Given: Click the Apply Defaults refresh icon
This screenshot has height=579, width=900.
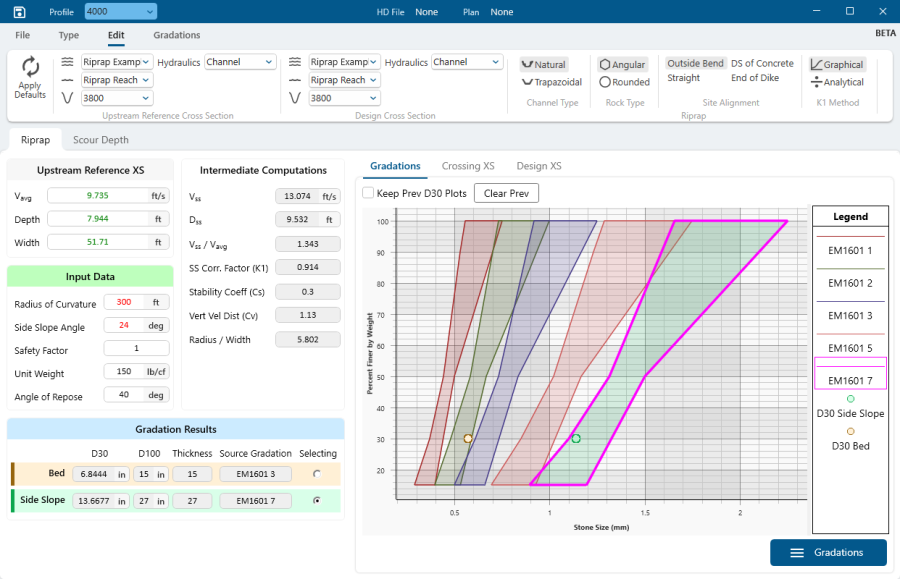Looking at the screenshot, I should pyautogui.click(x=30, y=67).
